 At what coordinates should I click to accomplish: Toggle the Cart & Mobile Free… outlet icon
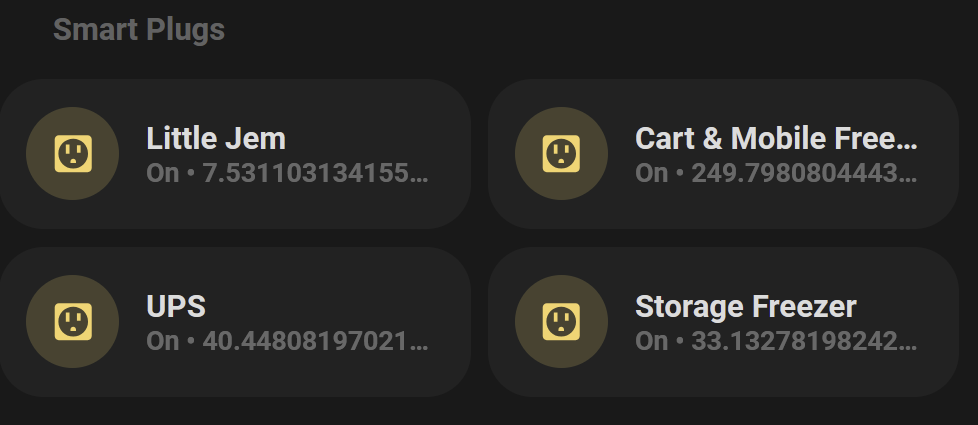pos(561,154)
